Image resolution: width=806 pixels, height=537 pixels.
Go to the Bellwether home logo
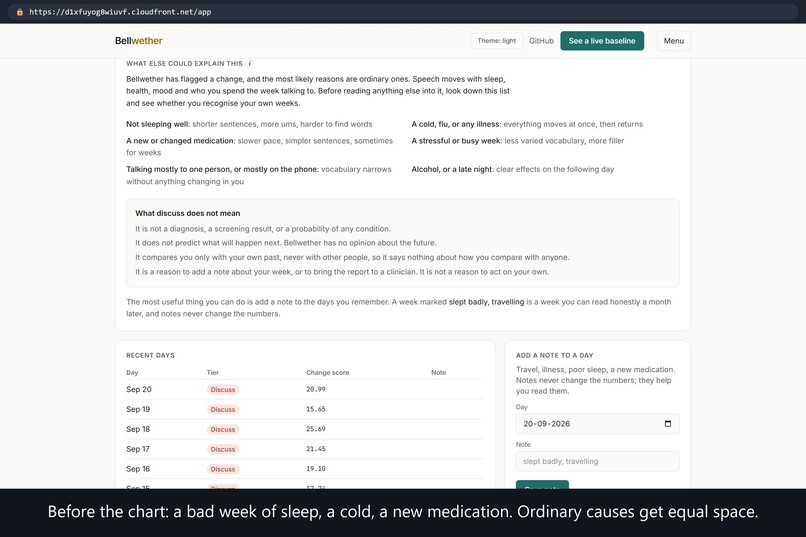point(139,41)
